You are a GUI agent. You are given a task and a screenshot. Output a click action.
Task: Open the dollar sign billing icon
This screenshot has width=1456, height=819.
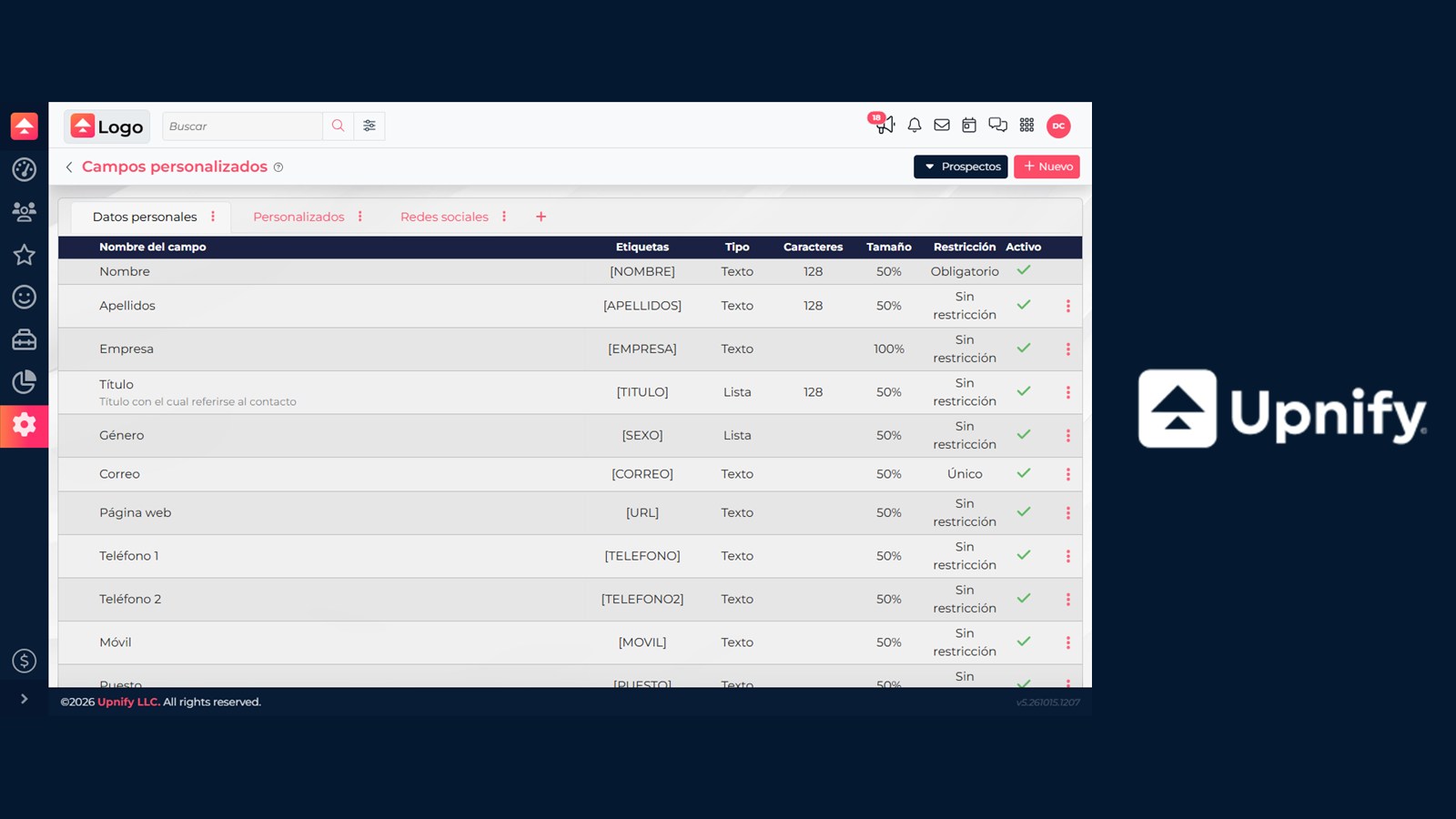[x=25, y=661]
